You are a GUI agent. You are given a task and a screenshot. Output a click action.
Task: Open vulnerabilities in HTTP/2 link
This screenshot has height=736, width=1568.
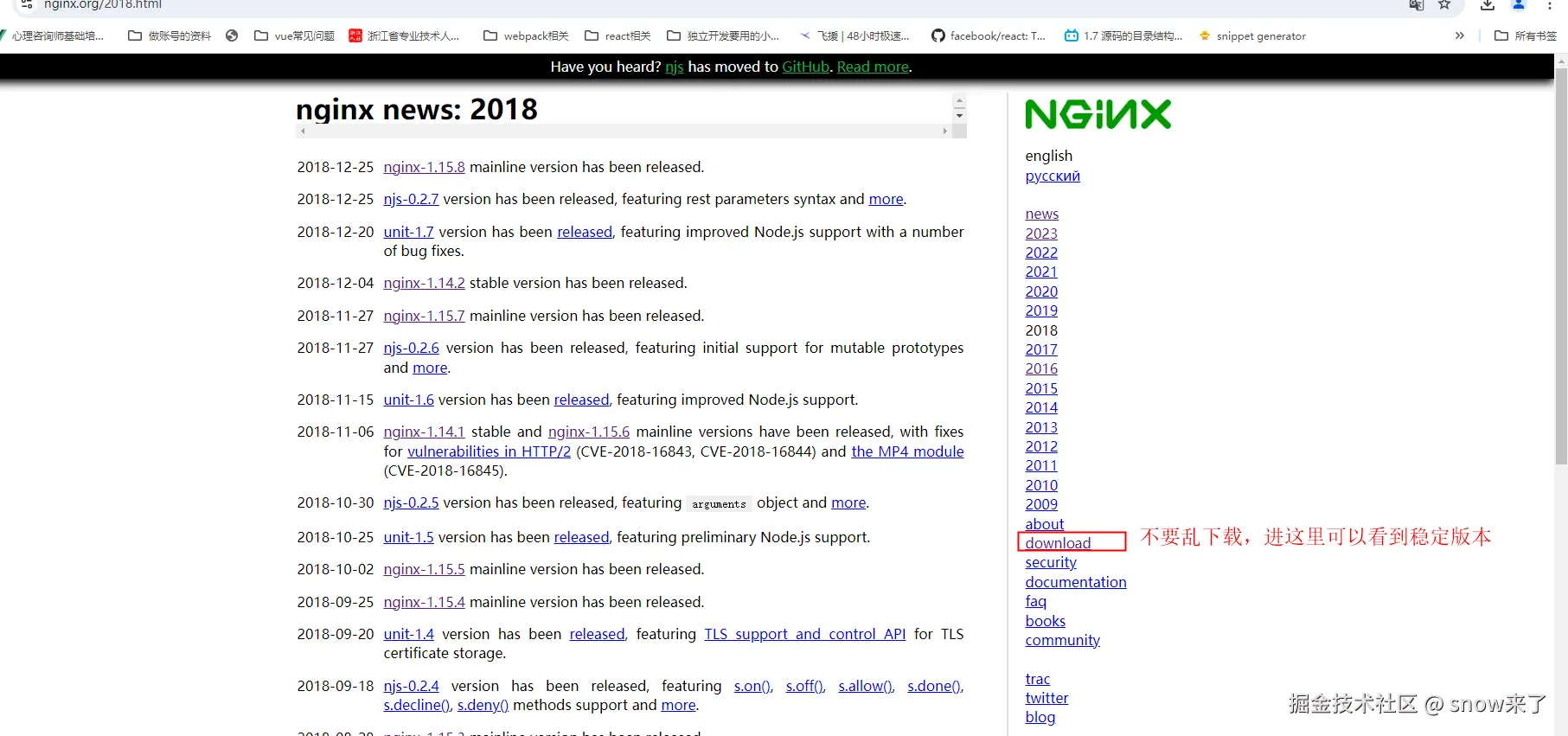point(489,451)
